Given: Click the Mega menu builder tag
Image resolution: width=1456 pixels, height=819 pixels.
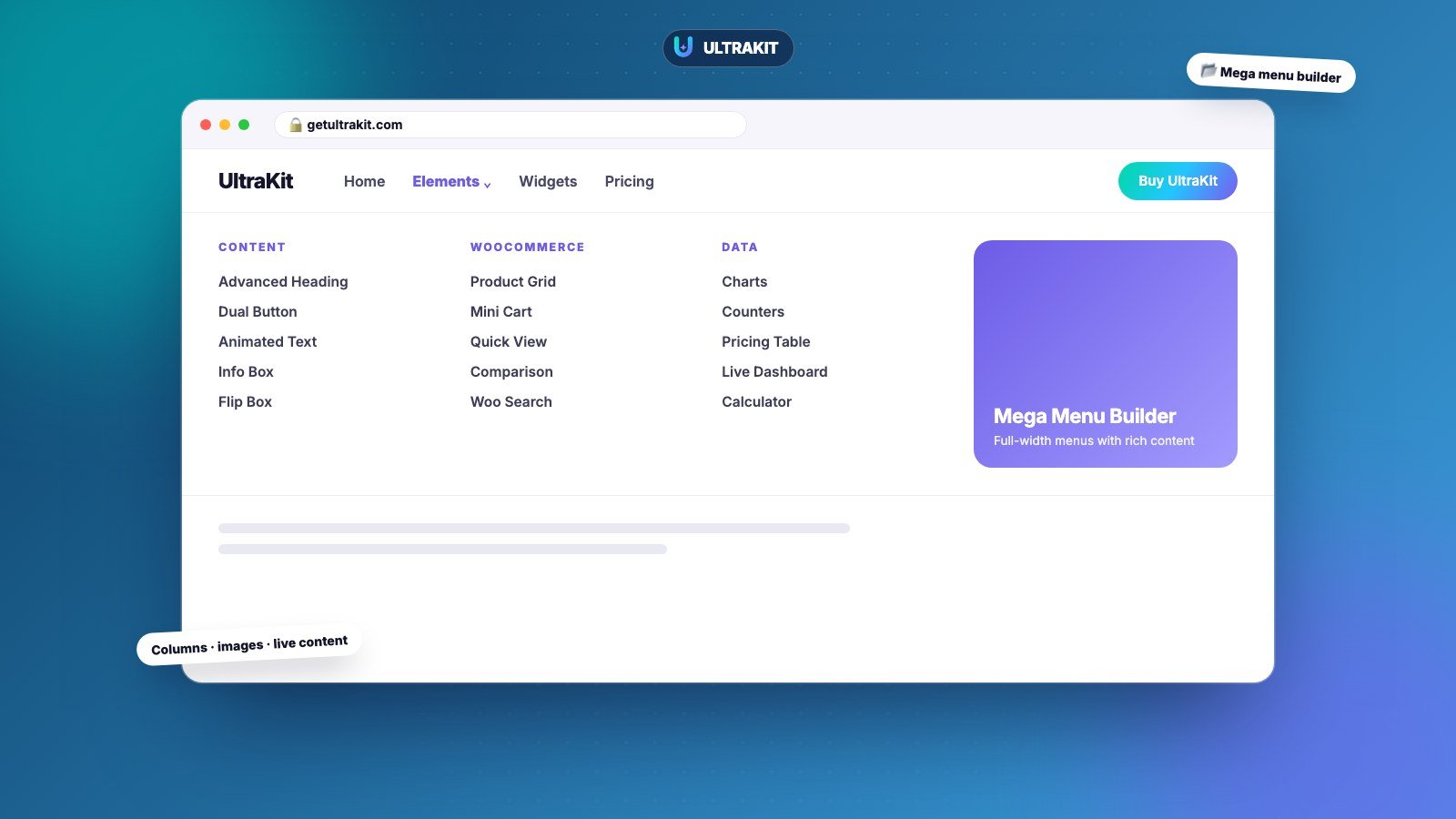Looking at the screenshot, I should (x=1270, y=73).
